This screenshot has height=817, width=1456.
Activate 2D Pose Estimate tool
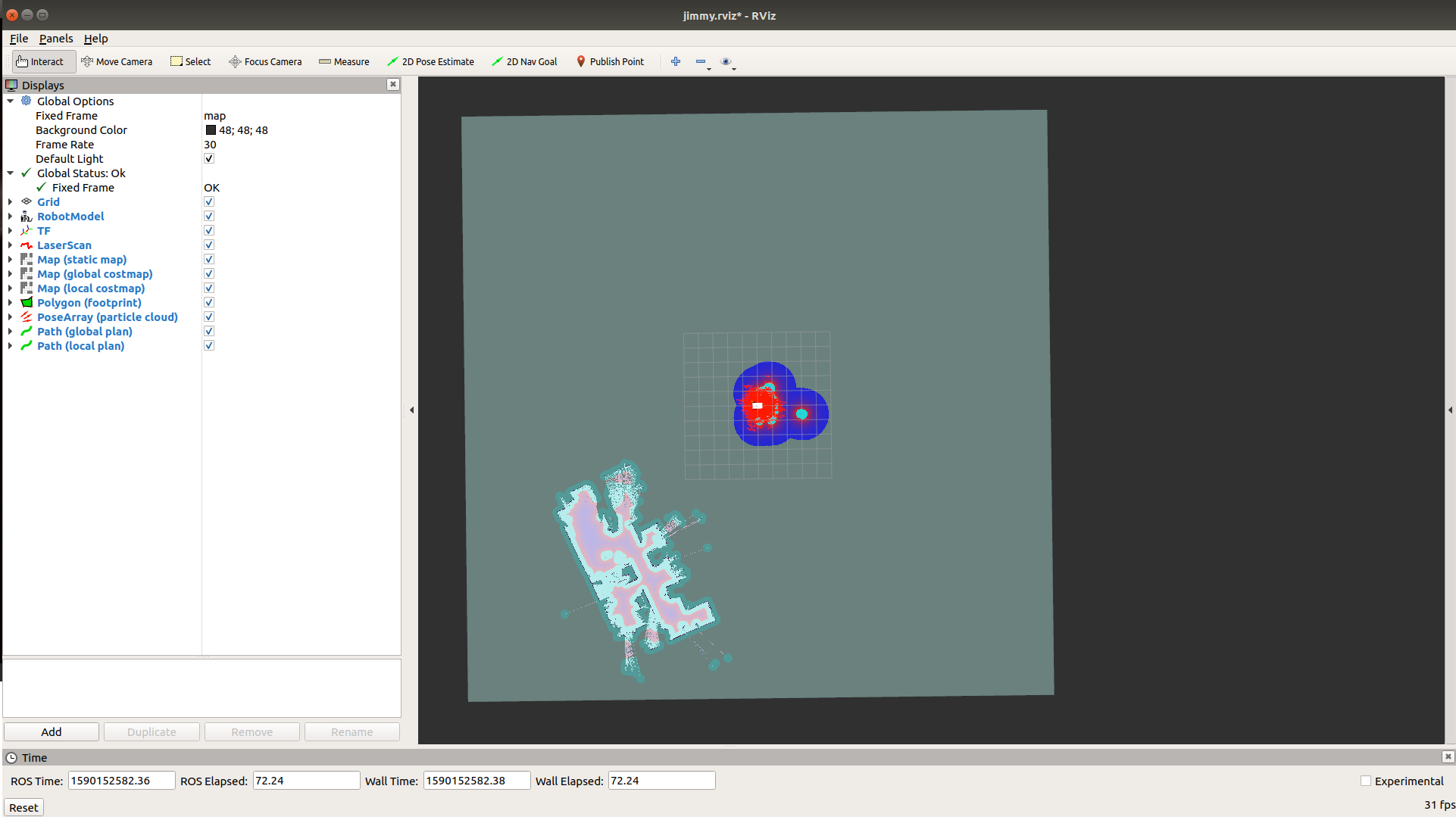[x=430, y=61]
